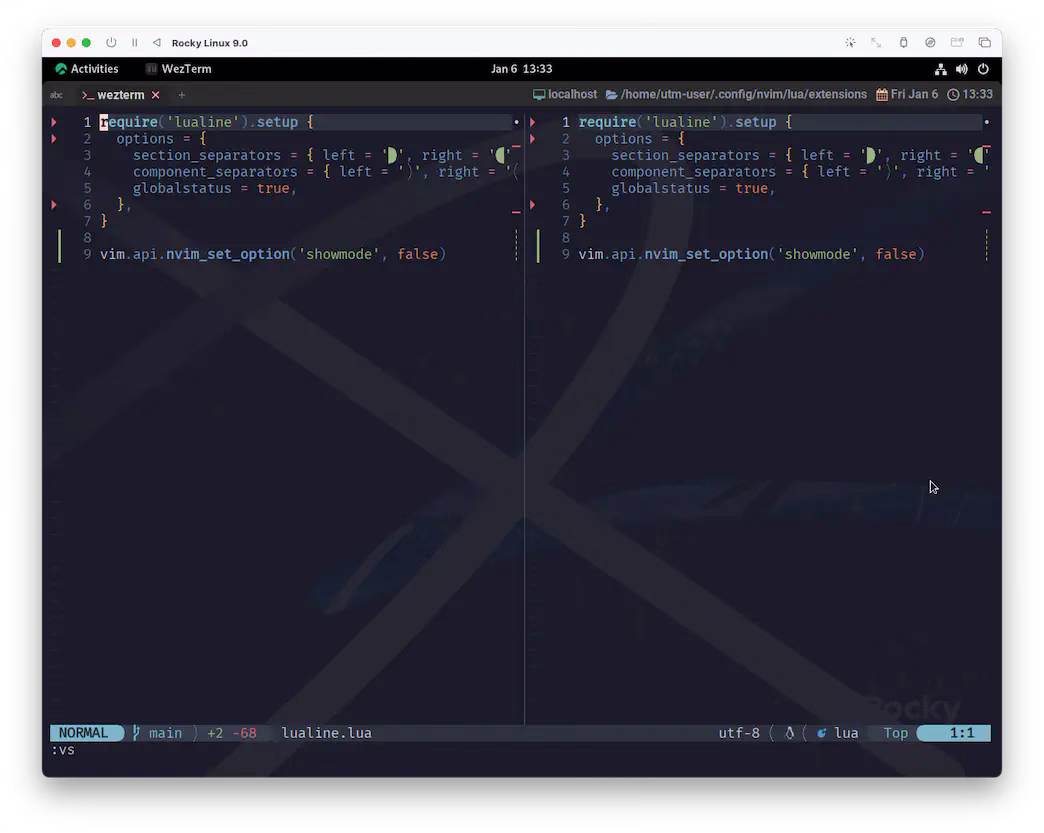Click the localhost monitor icon
The image size is (1044, 833).
click(539, 95)
